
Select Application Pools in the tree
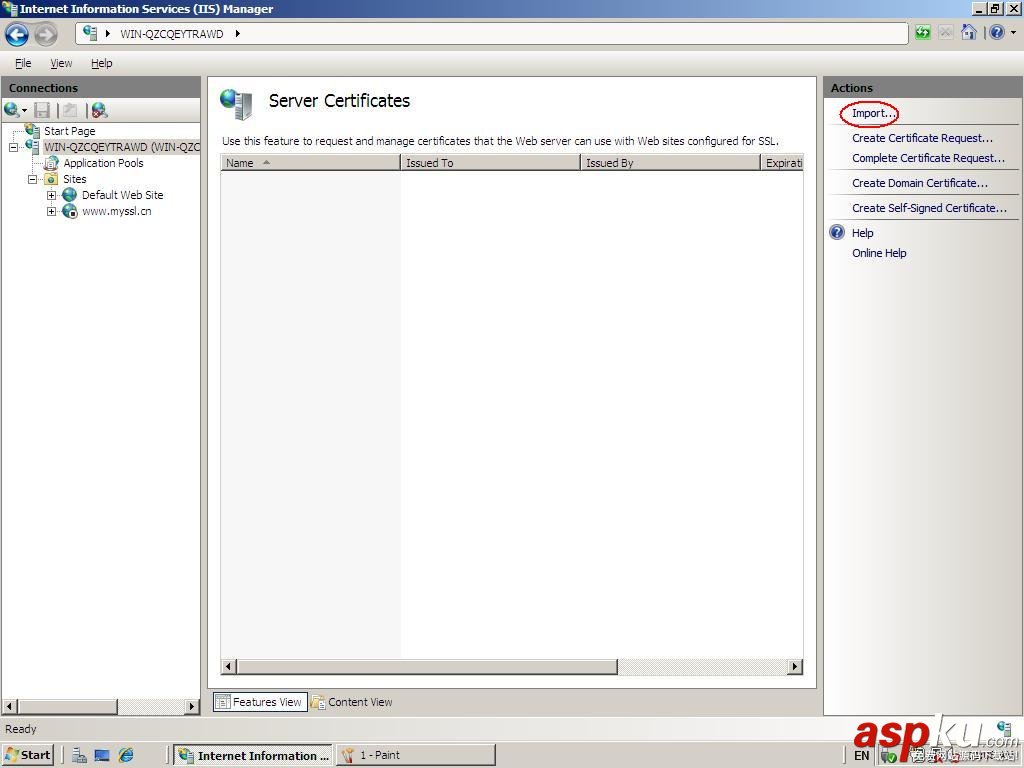click(x=103, y=163)
